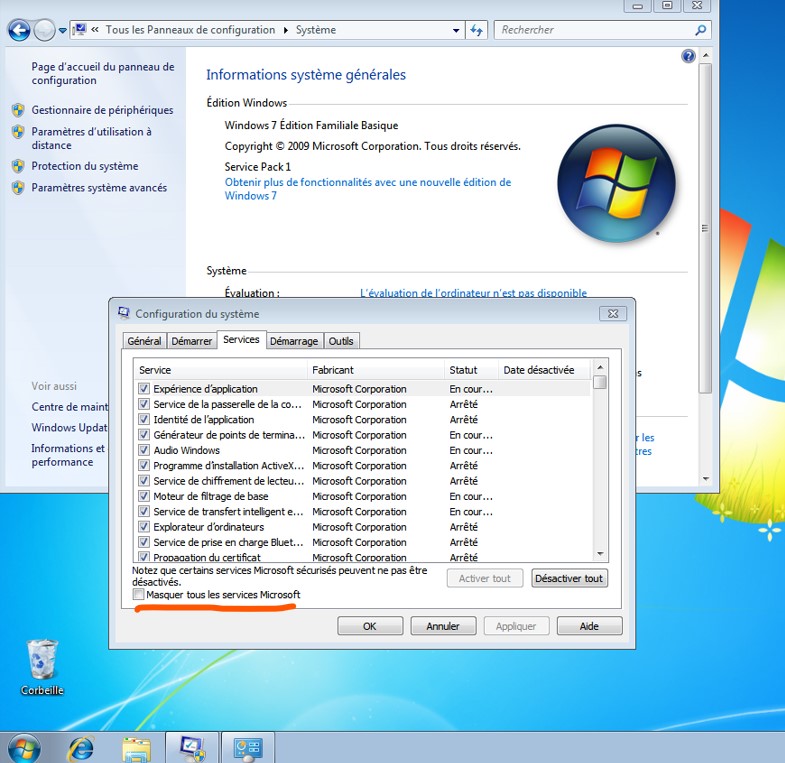The width and height of the screenshot is (785, 763).
Task: Sort by Date désactivée column header
Action: tap(544, 370)
